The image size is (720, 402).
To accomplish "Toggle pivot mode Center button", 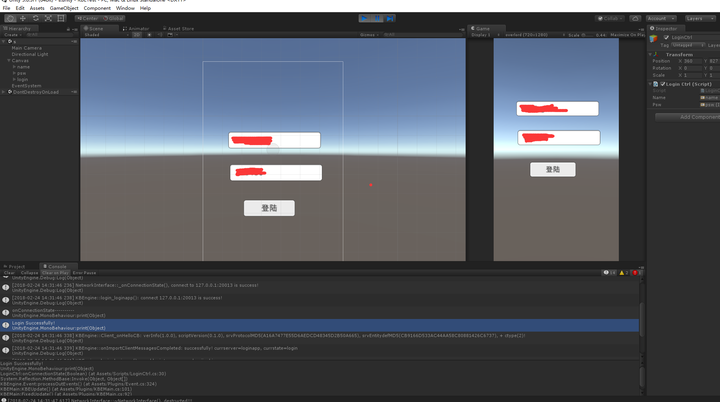I will pos(88,18).
